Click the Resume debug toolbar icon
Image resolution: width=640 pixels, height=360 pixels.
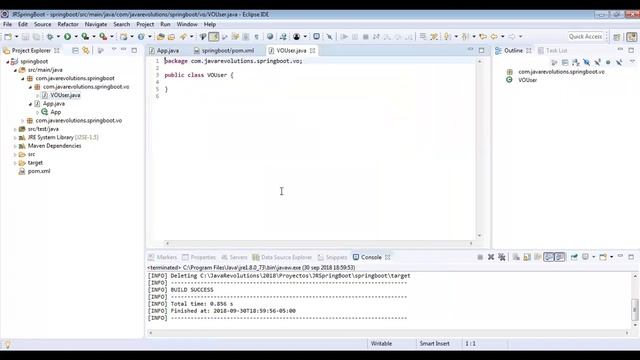[344, 37]
